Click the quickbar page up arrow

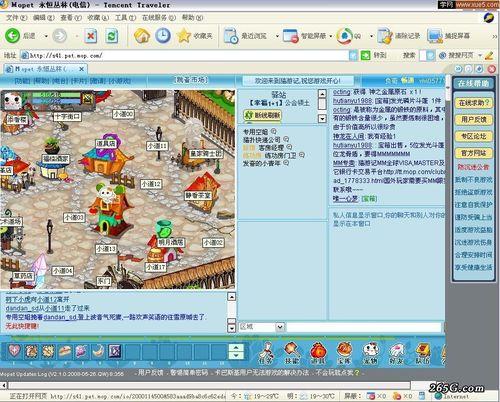click(236, 348)
